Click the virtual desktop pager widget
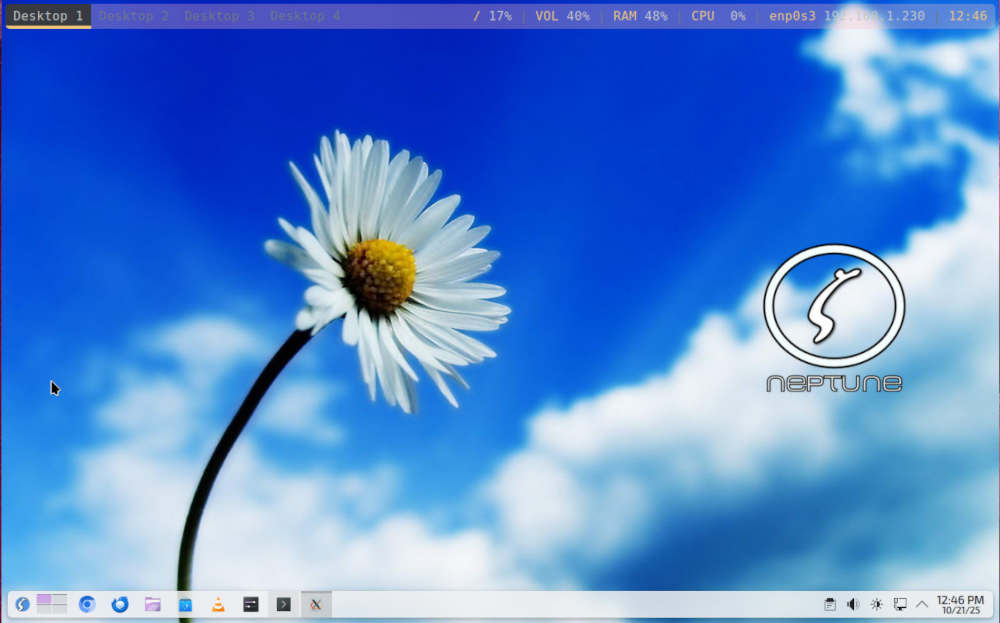This screenshot has width=1000, height=623. click(x=52, y=603)
